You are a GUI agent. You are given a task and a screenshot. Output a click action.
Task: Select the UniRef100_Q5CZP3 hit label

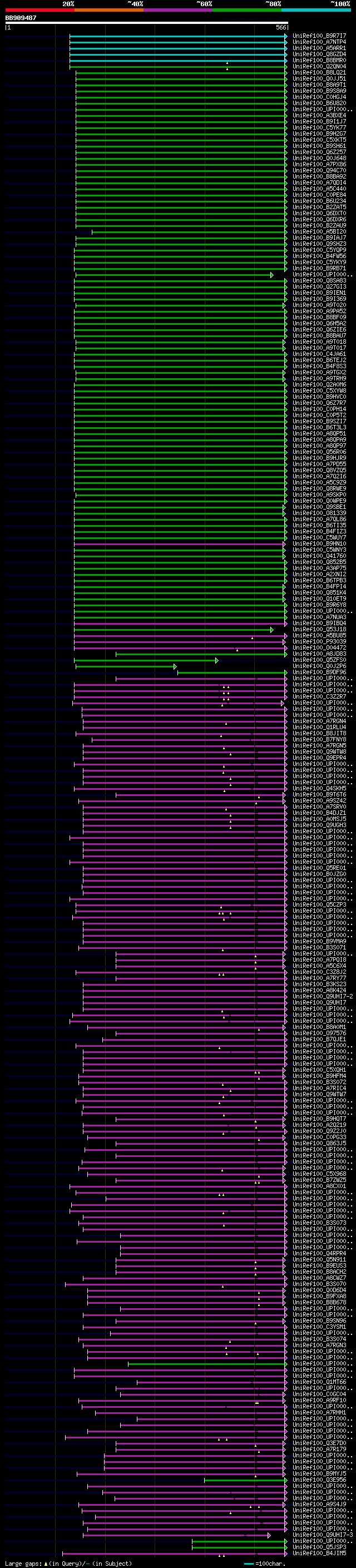[x=319, y=905]
